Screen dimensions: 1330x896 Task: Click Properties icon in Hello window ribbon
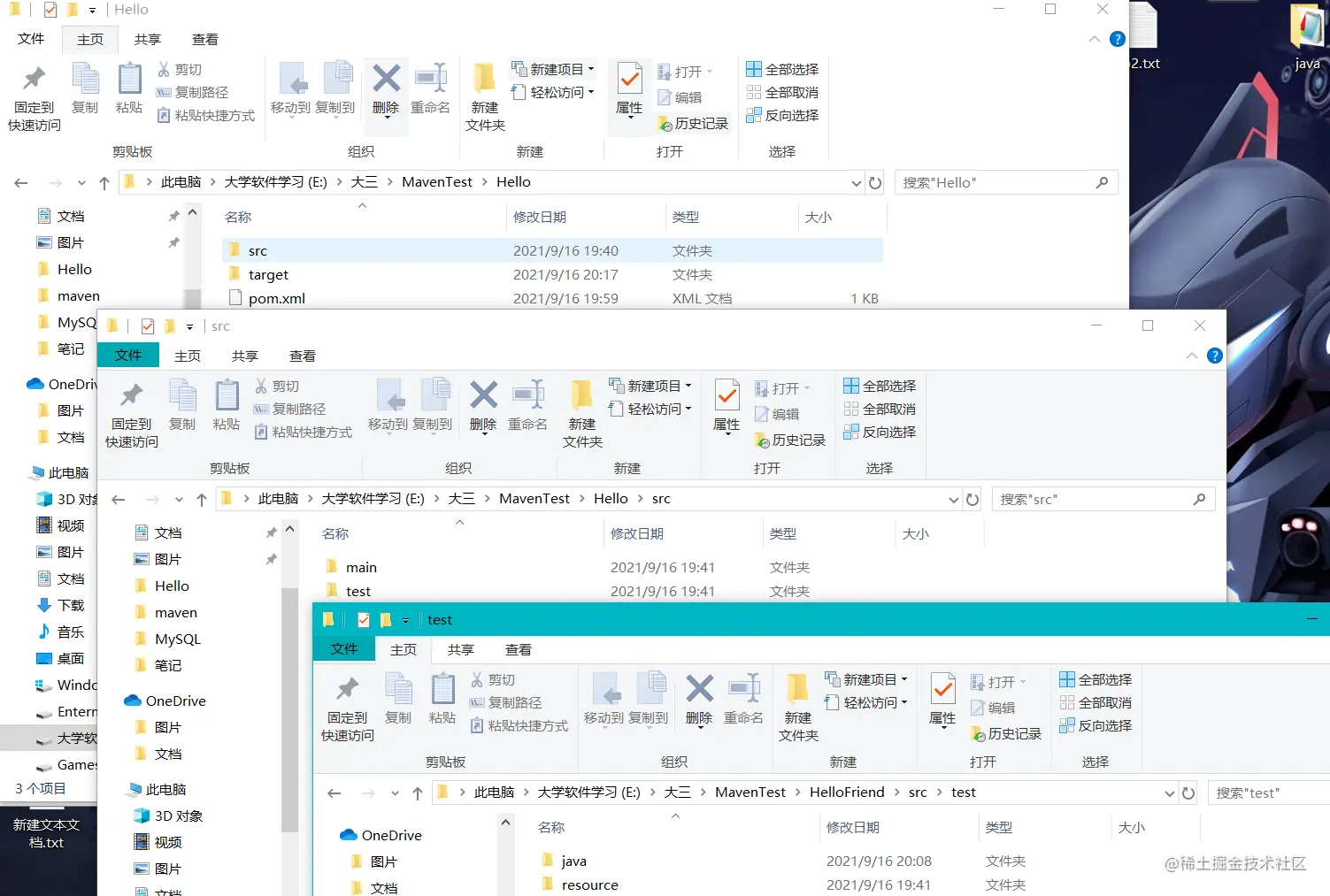[629, 80]
